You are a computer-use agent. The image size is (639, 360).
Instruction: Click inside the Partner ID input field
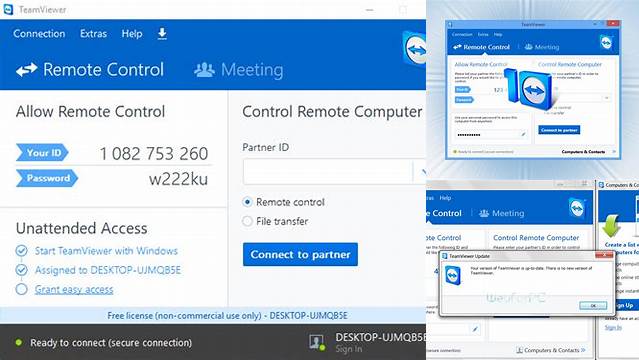(x=328, y=172)
